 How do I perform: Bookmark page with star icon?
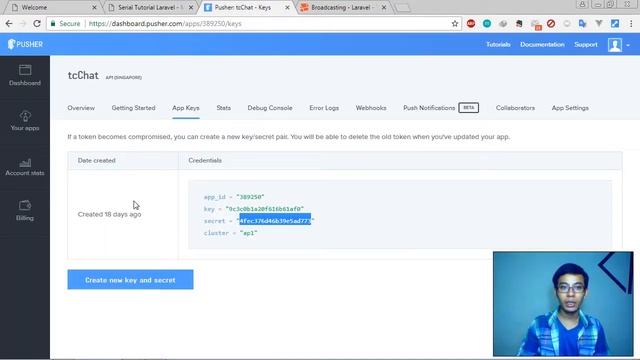[455, 24]
